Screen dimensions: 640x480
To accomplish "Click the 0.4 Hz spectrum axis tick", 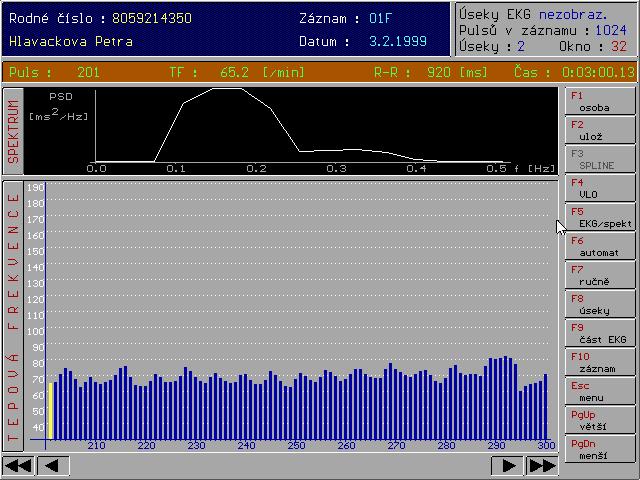I will [417, 169].
